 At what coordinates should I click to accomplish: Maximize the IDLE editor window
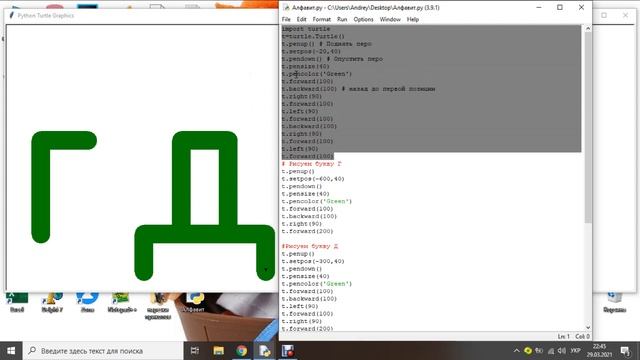[x=560, y=7]
